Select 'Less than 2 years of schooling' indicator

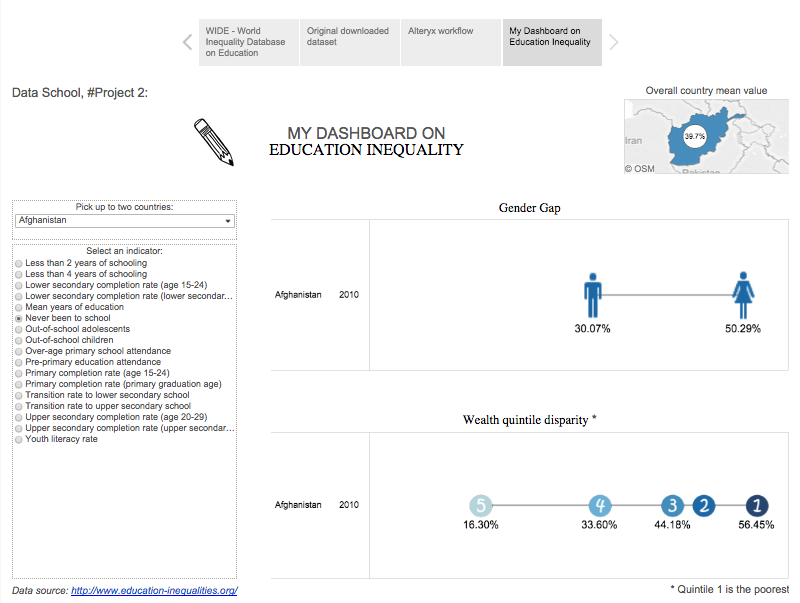[81, 263]
